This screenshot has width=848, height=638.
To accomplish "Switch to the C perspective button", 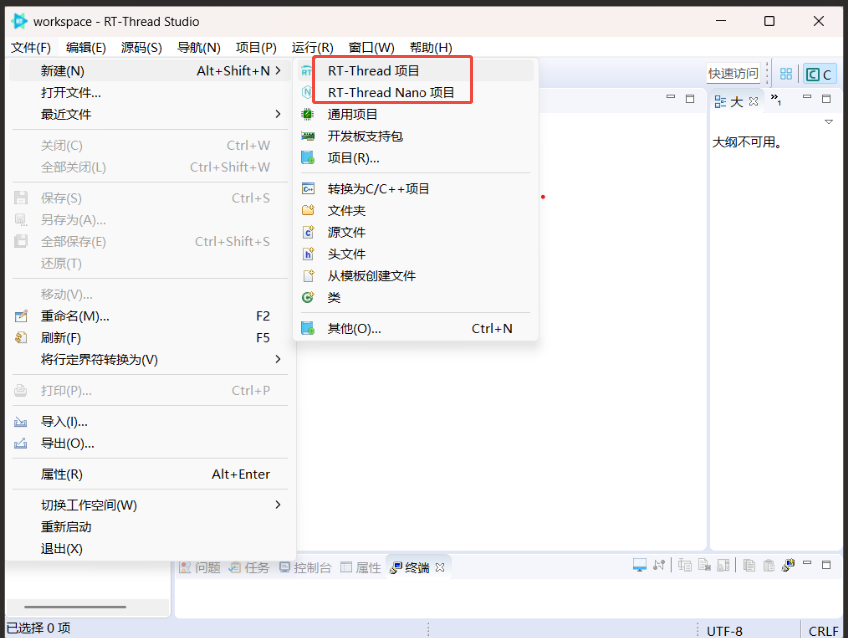I will (819, 74).
